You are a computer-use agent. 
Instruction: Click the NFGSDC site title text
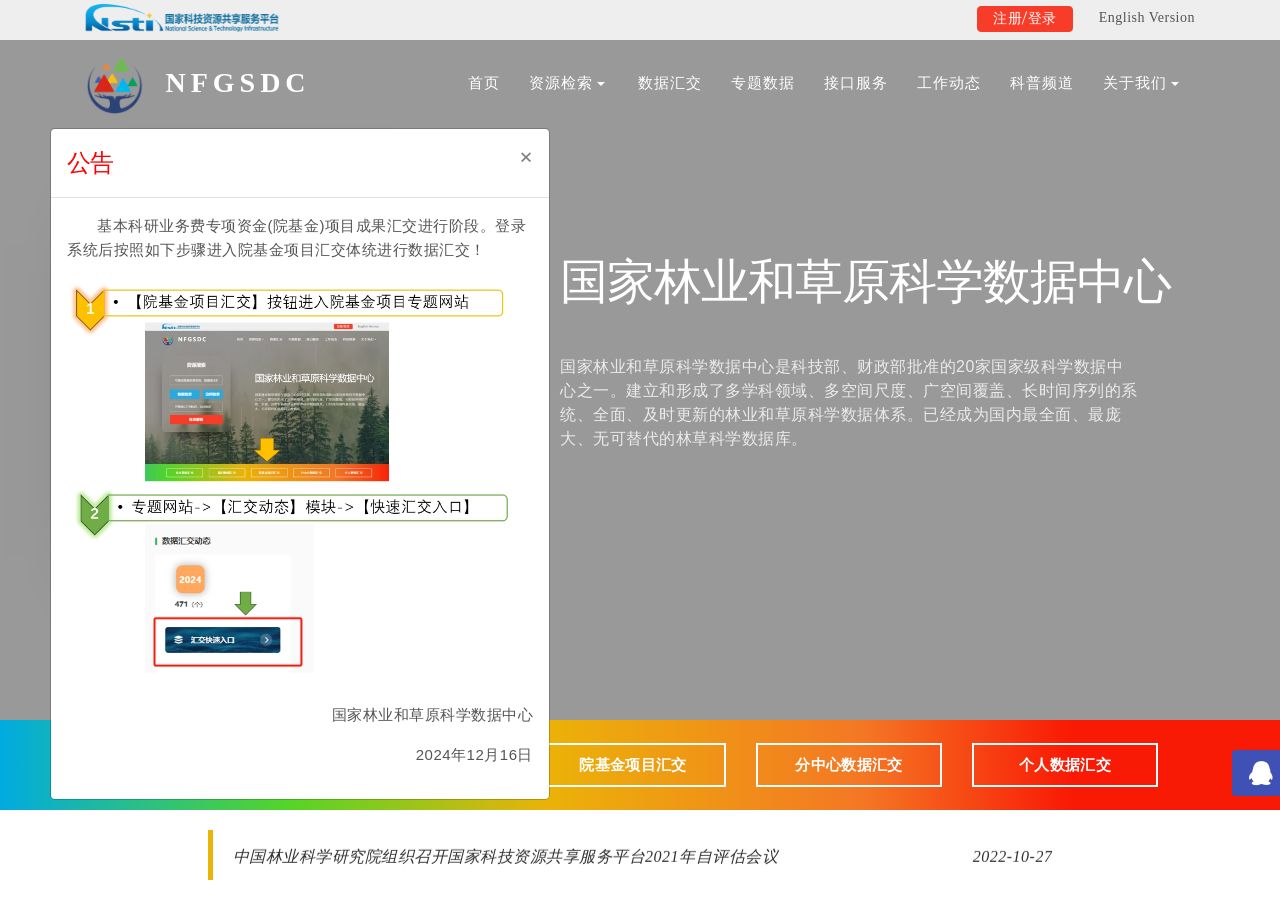coord(237,83)
